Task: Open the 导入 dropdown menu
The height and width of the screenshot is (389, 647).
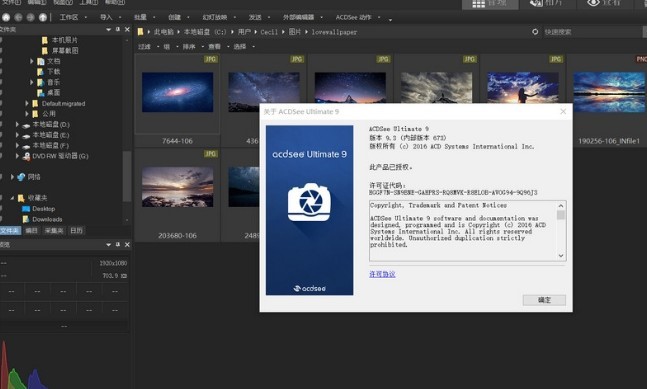Action: 110,17
